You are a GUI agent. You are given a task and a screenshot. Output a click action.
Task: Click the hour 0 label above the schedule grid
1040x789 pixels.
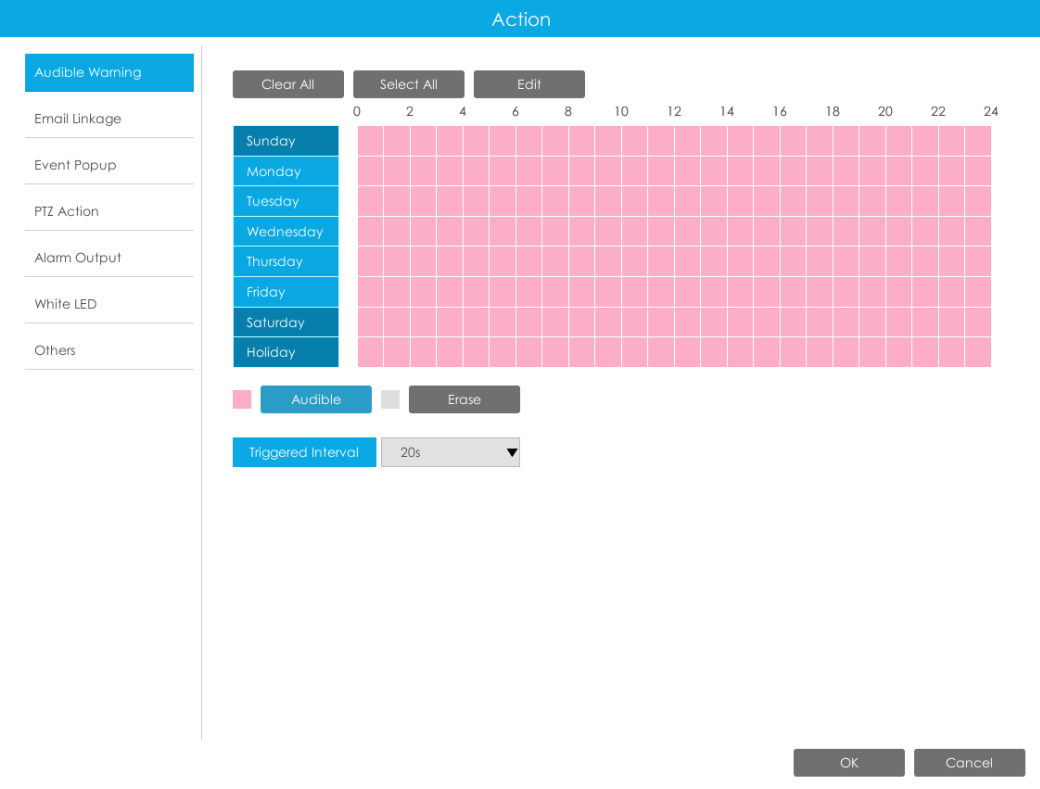pyautogui.click(x=357, y=111)
